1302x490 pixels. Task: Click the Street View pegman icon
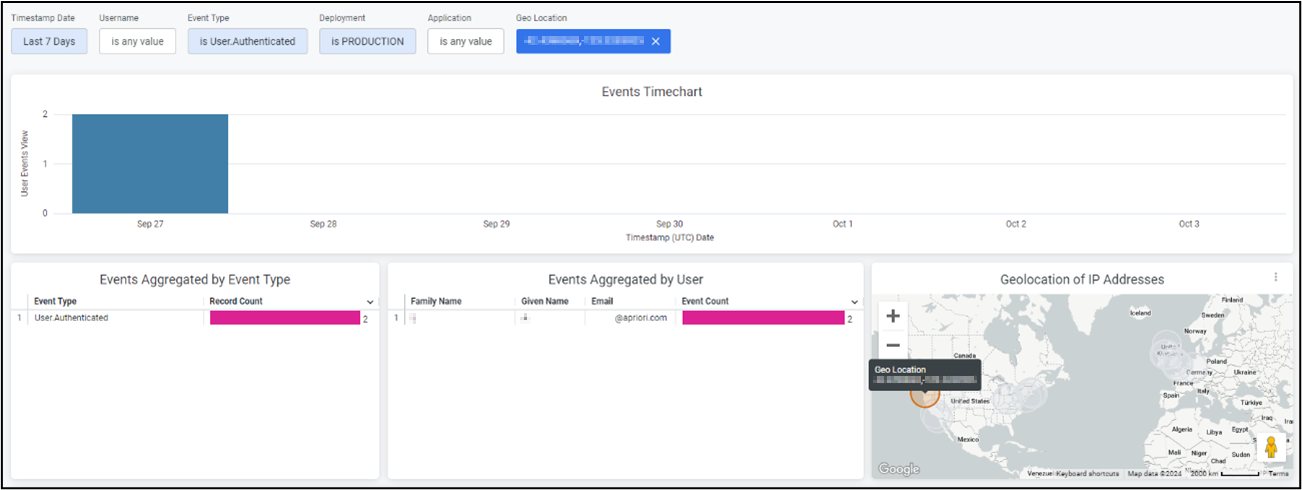1271,447
